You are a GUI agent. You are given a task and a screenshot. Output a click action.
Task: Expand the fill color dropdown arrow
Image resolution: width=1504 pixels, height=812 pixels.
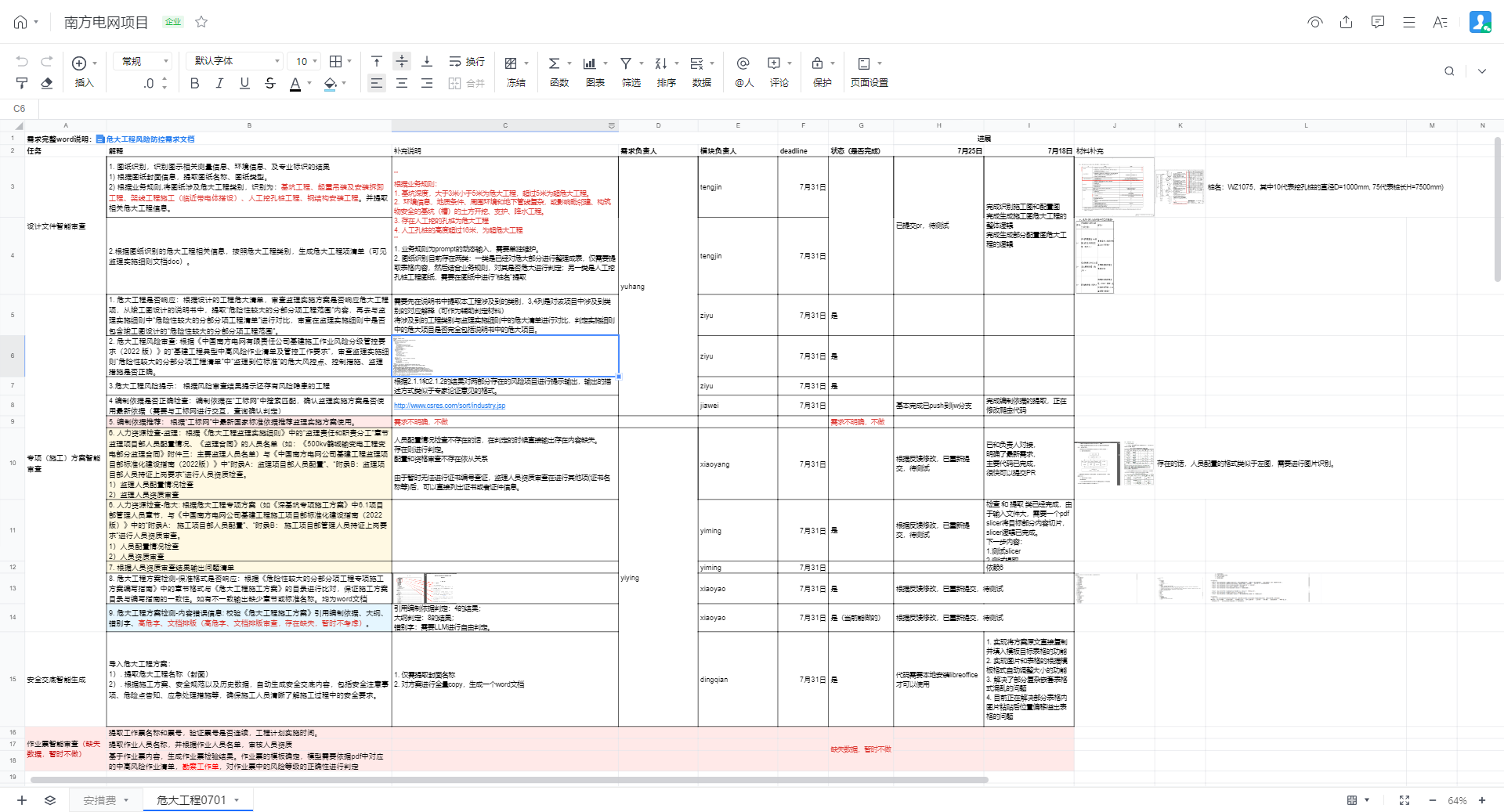344,83
